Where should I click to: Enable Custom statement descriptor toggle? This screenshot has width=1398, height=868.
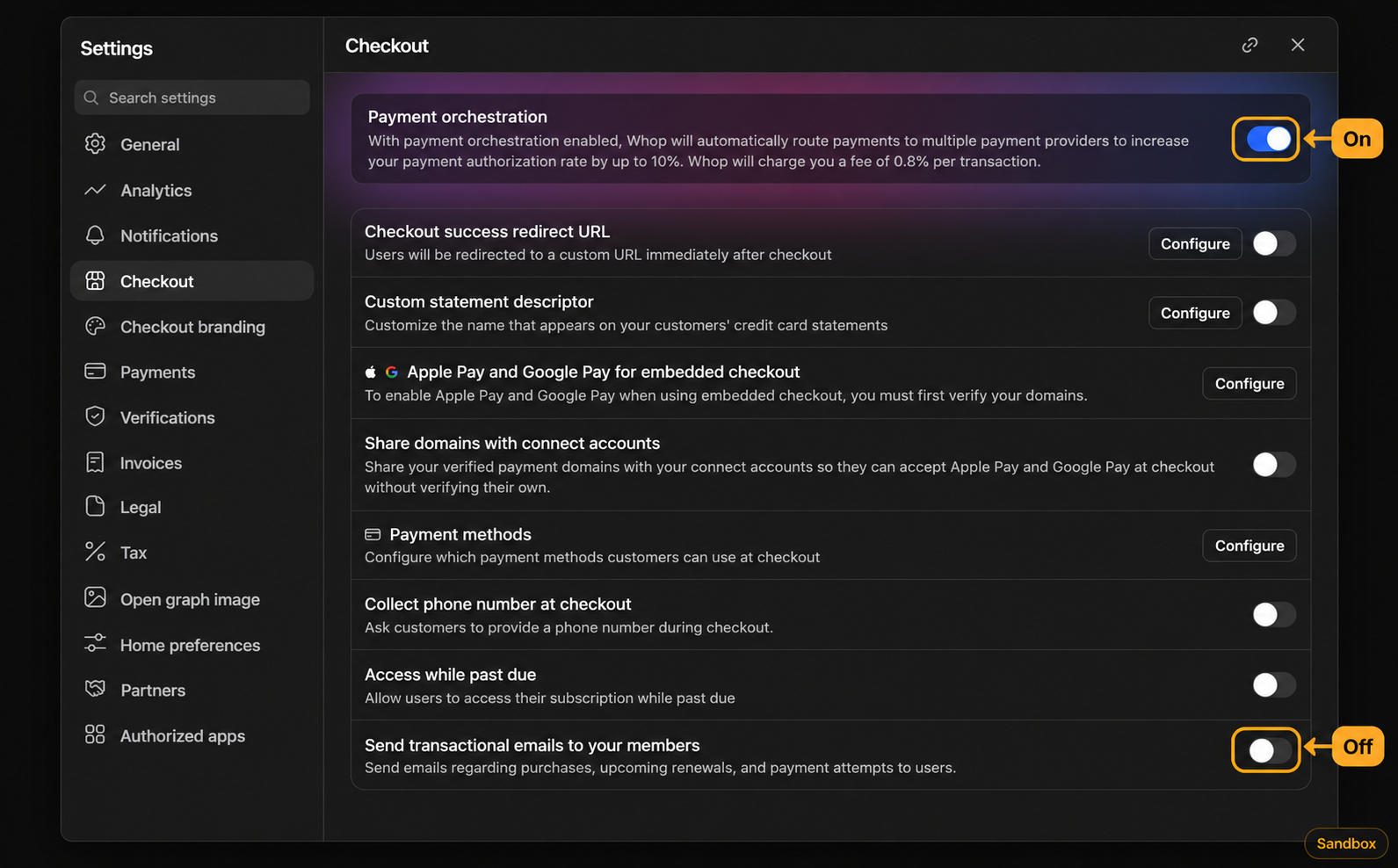pyautogui.click(x=1274, y=313)
